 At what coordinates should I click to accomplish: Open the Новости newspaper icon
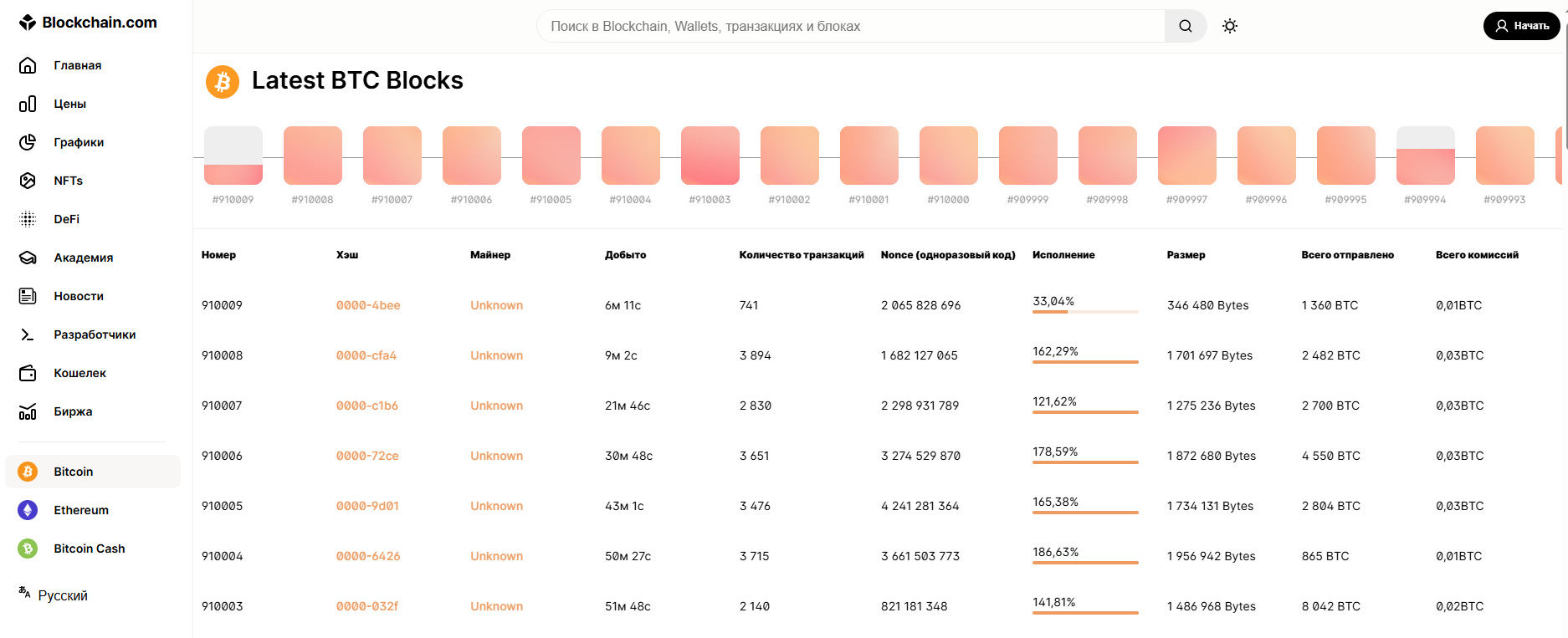tap(28, 296)
